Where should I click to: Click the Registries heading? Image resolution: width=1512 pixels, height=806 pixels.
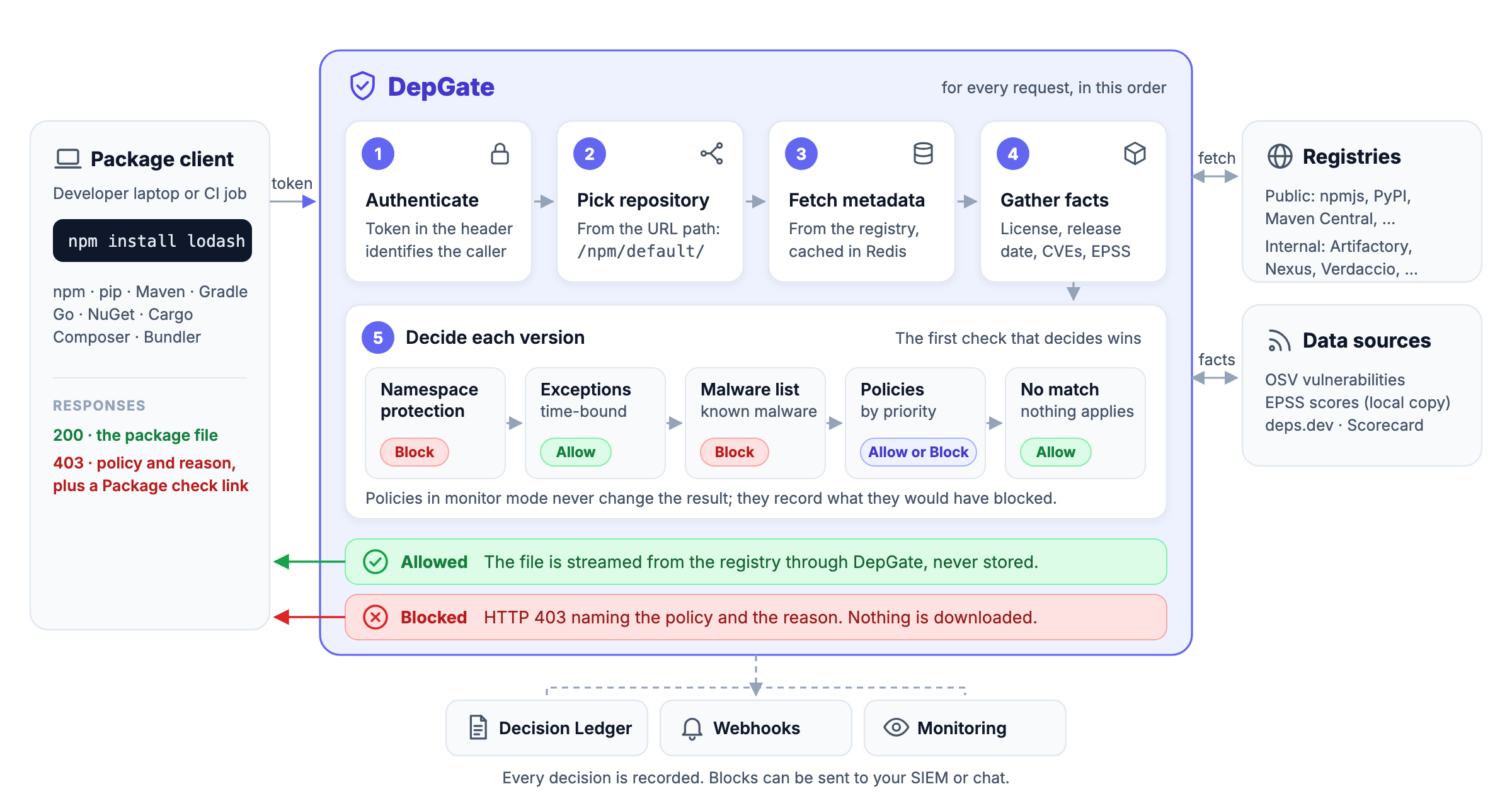pyautogui.click(x=1351, y=156)
